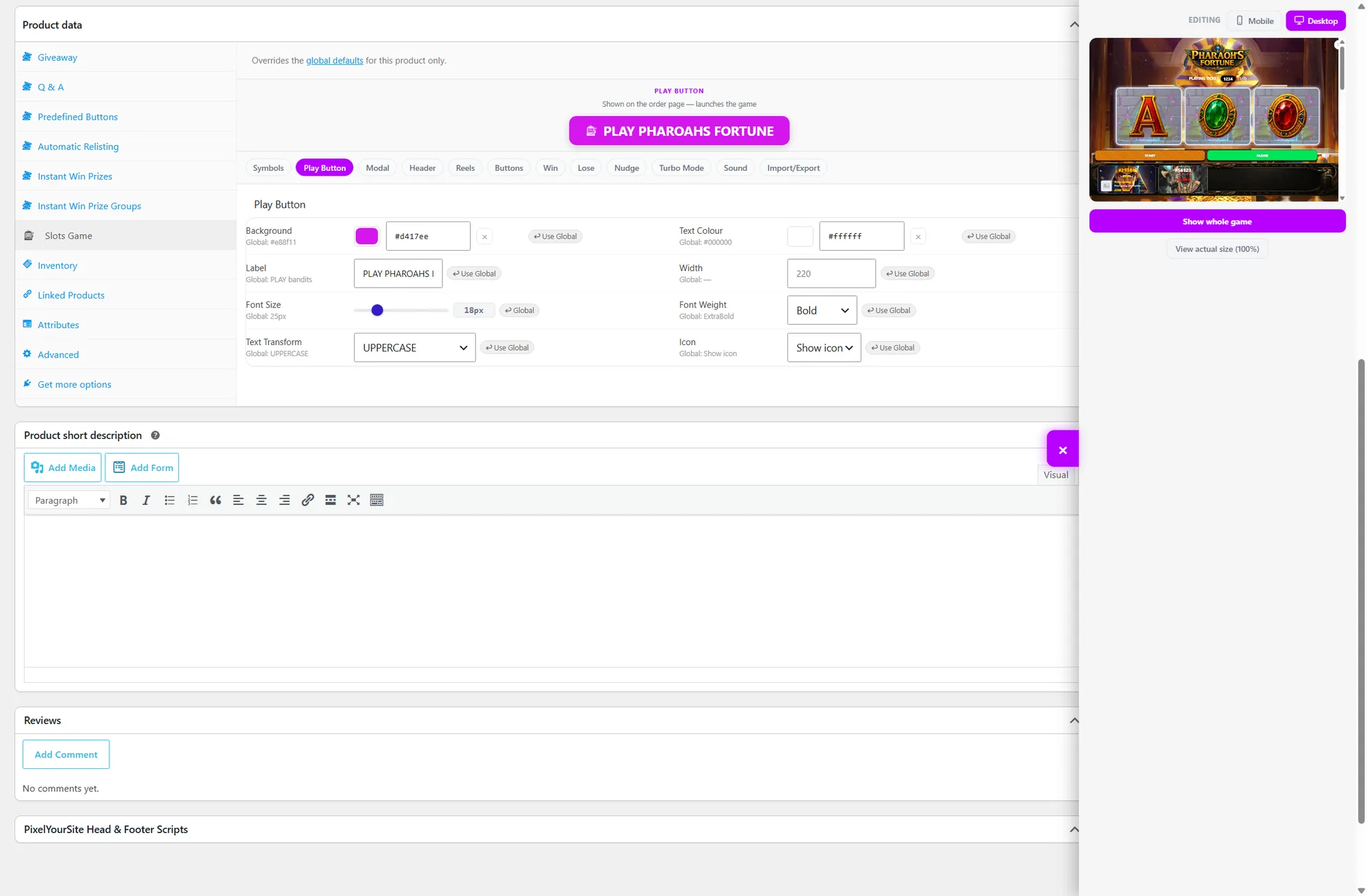Click the white Text Colour swatch
The height and width of the screenshot is (896, 1367).
pos(800,236)
